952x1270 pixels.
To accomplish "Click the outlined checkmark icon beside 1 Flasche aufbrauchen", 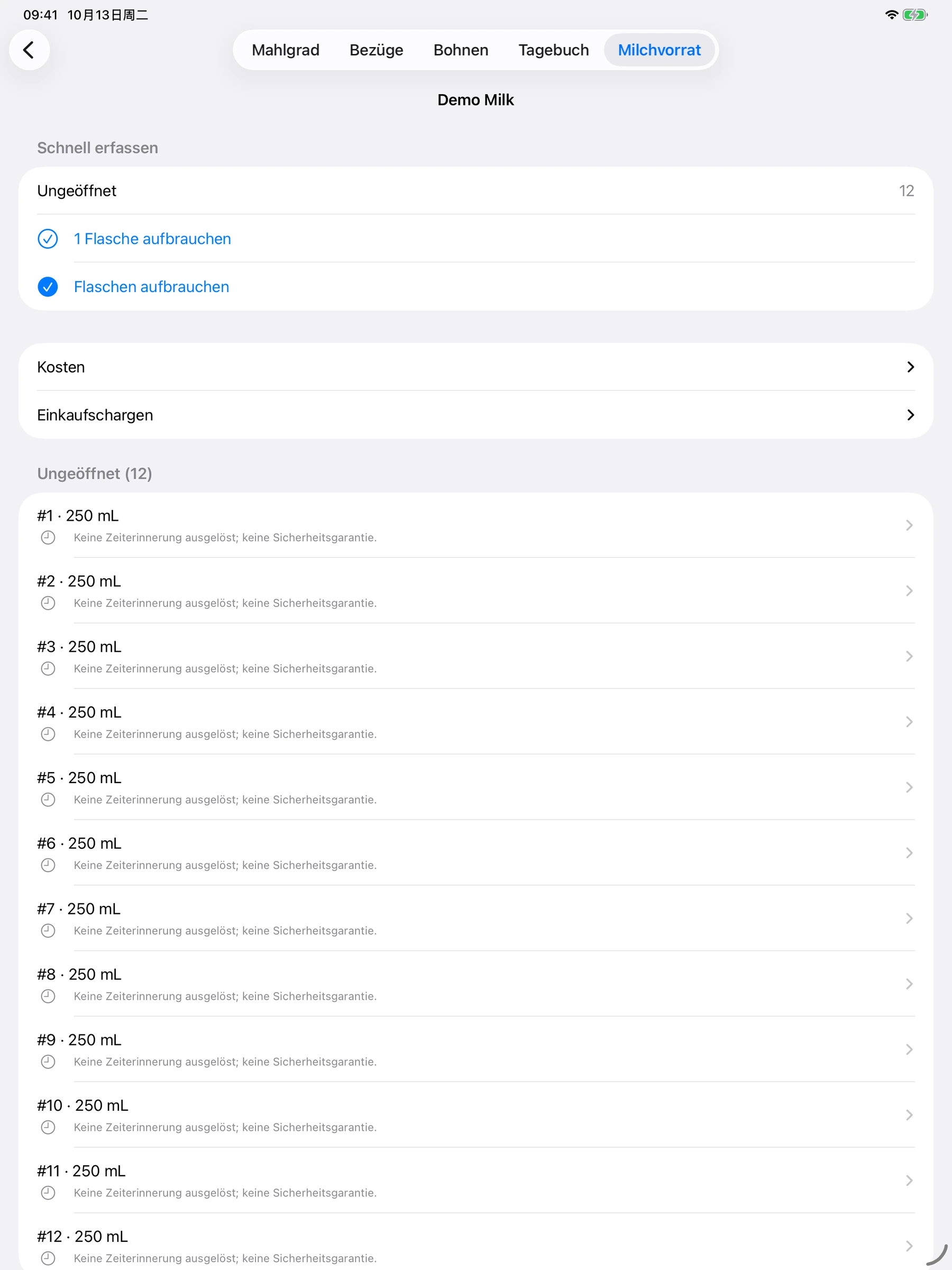I will pos(48,239).
